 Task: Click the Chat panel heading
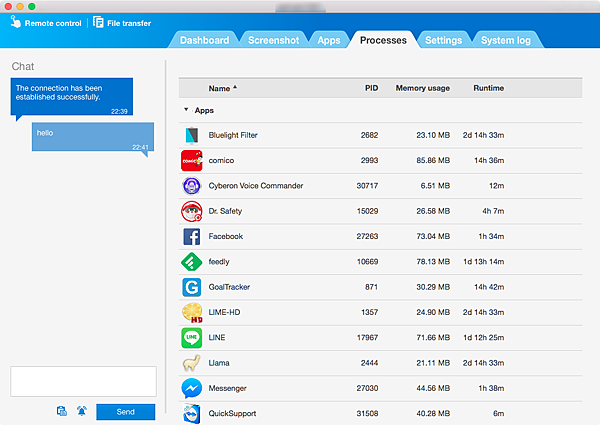[x=23, y=66]
